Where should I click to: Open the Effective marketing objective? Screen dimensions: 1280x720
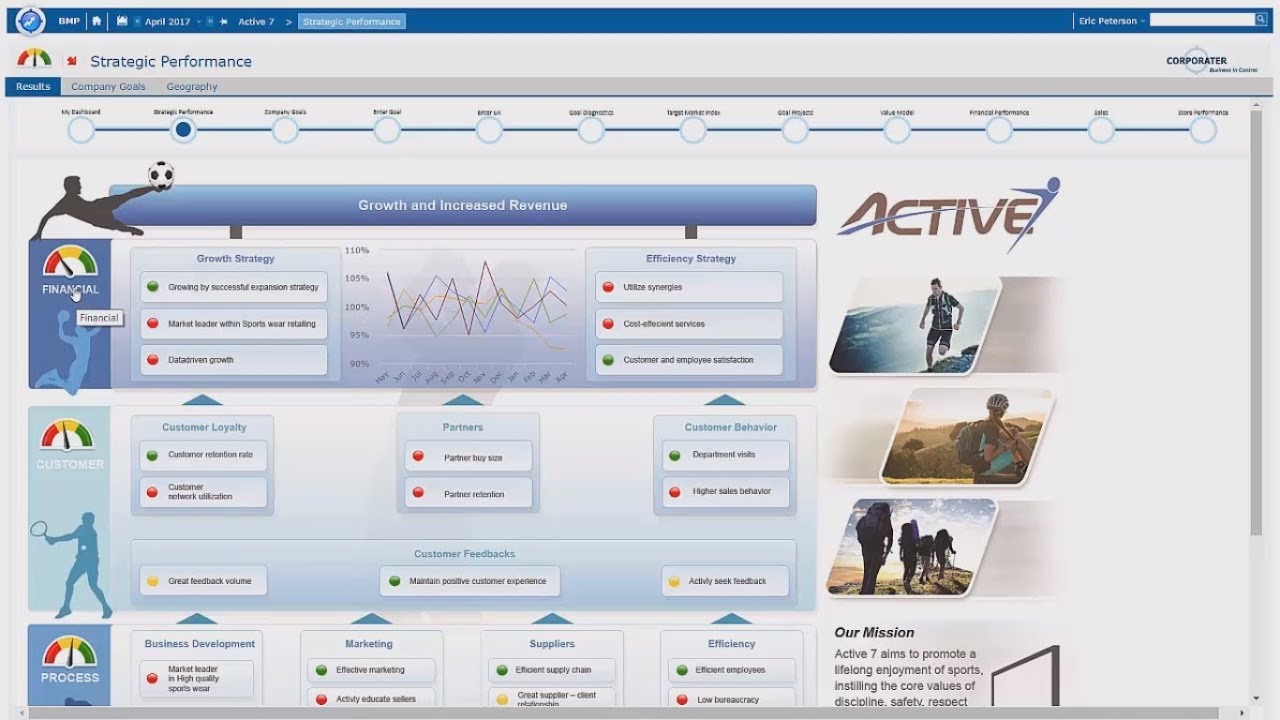371,670
